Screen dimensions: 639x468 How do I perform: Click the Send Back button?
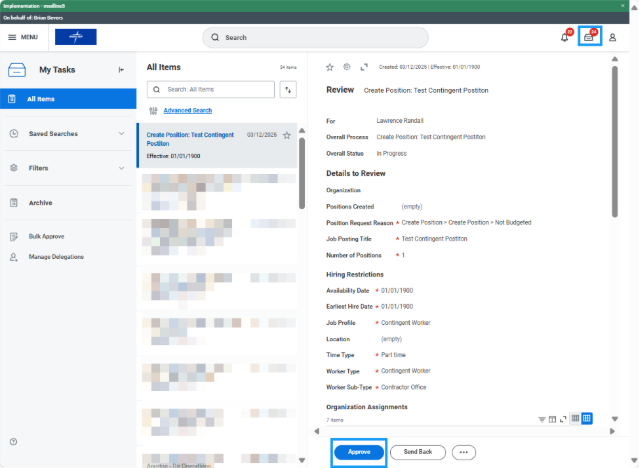point(418,452)
